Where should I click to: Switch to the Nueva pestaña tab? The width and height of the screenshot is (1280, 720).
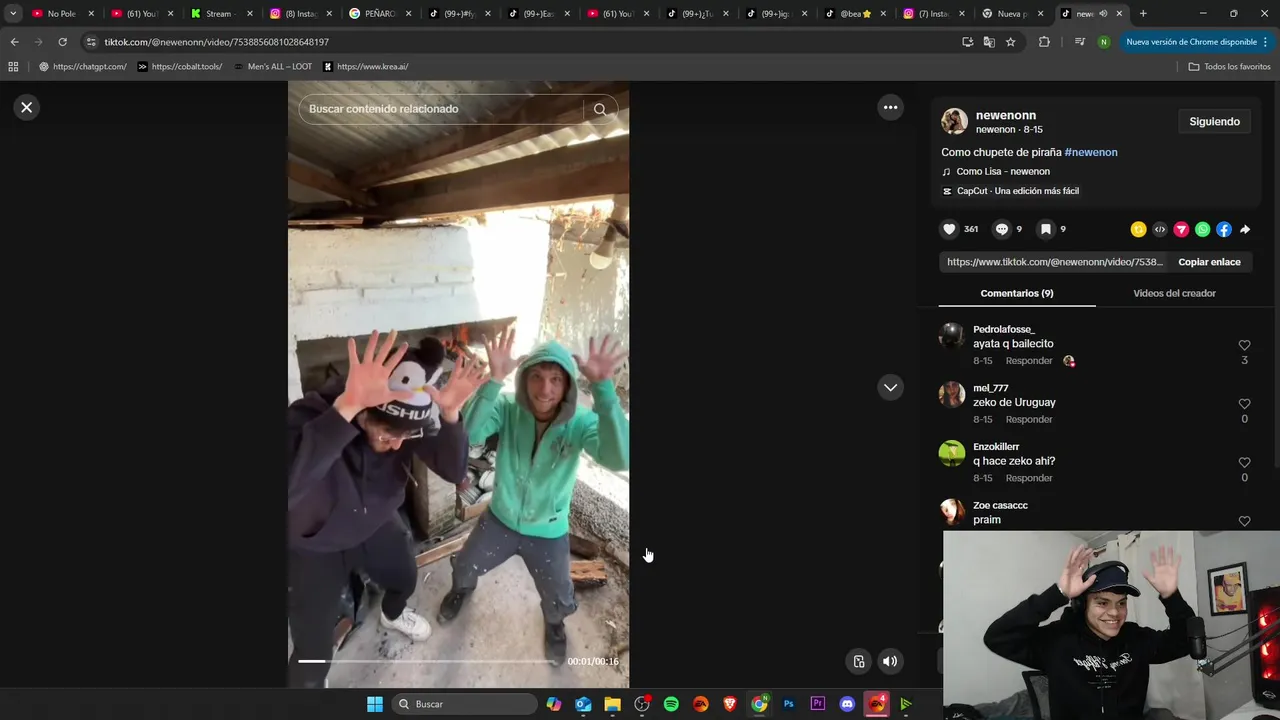[x=1012, y=13]
